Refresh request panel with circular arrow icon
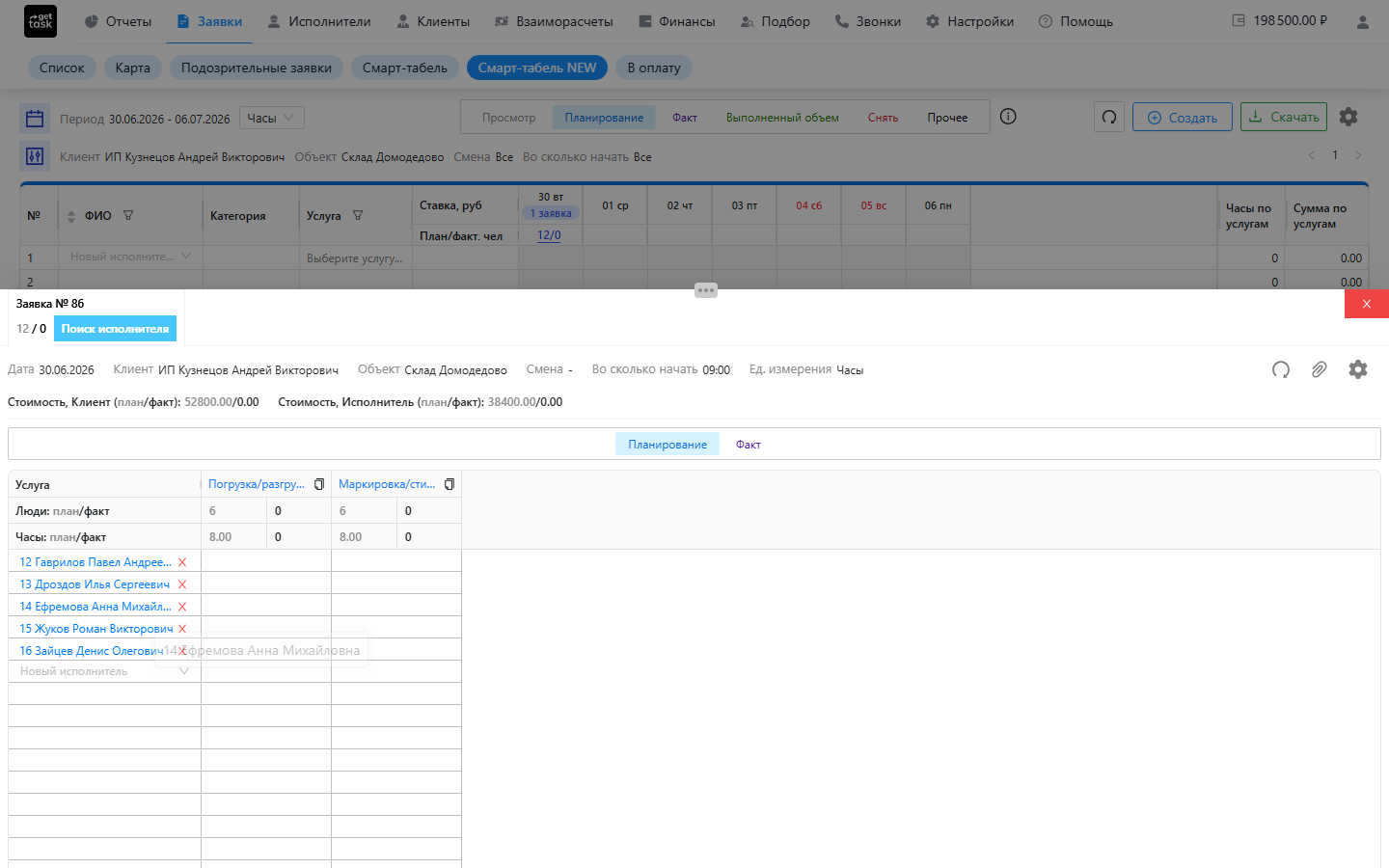1389x868 pixels. [1281, 369]
